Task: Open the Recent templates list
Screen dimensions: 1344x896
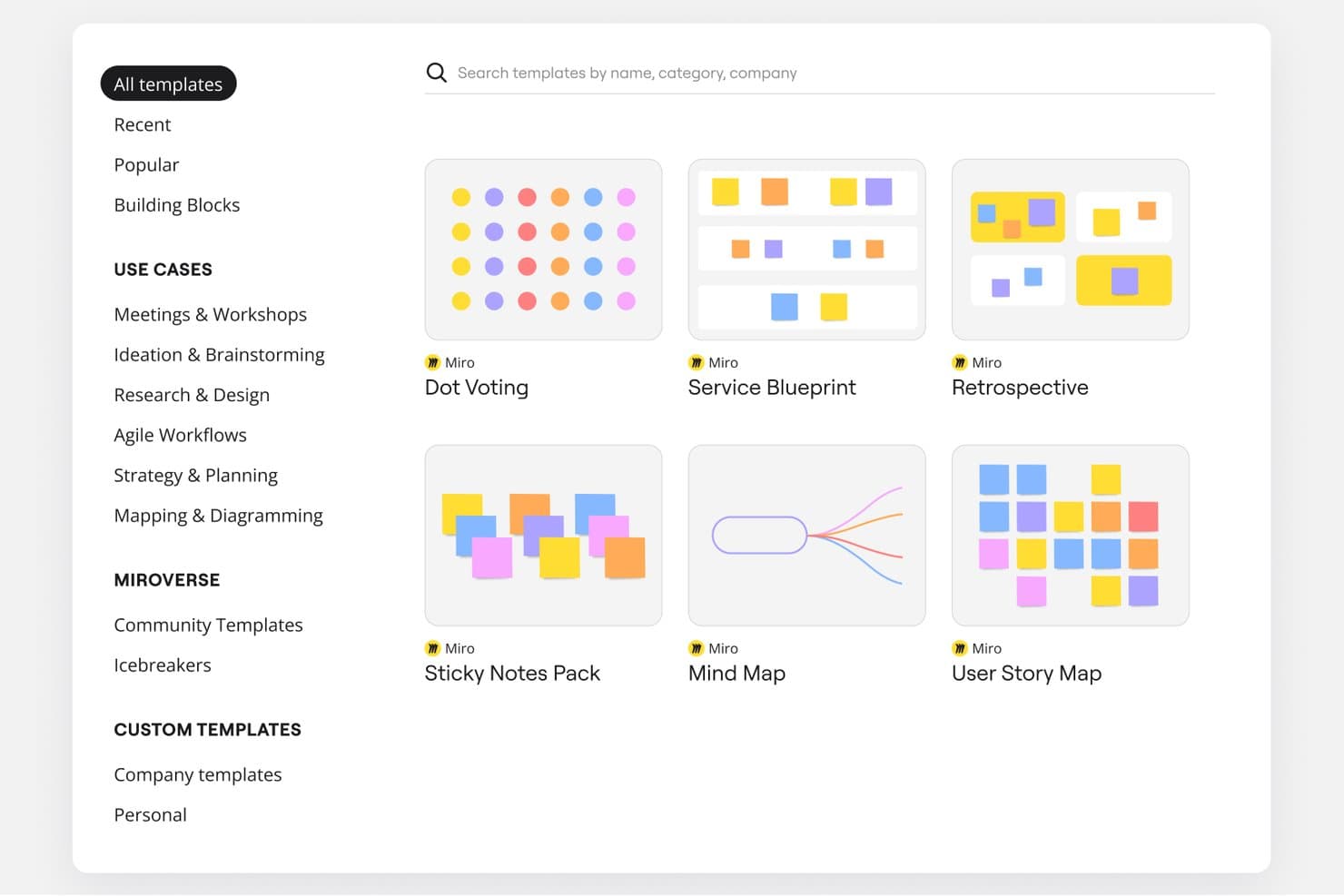Action: coord(143,124)
